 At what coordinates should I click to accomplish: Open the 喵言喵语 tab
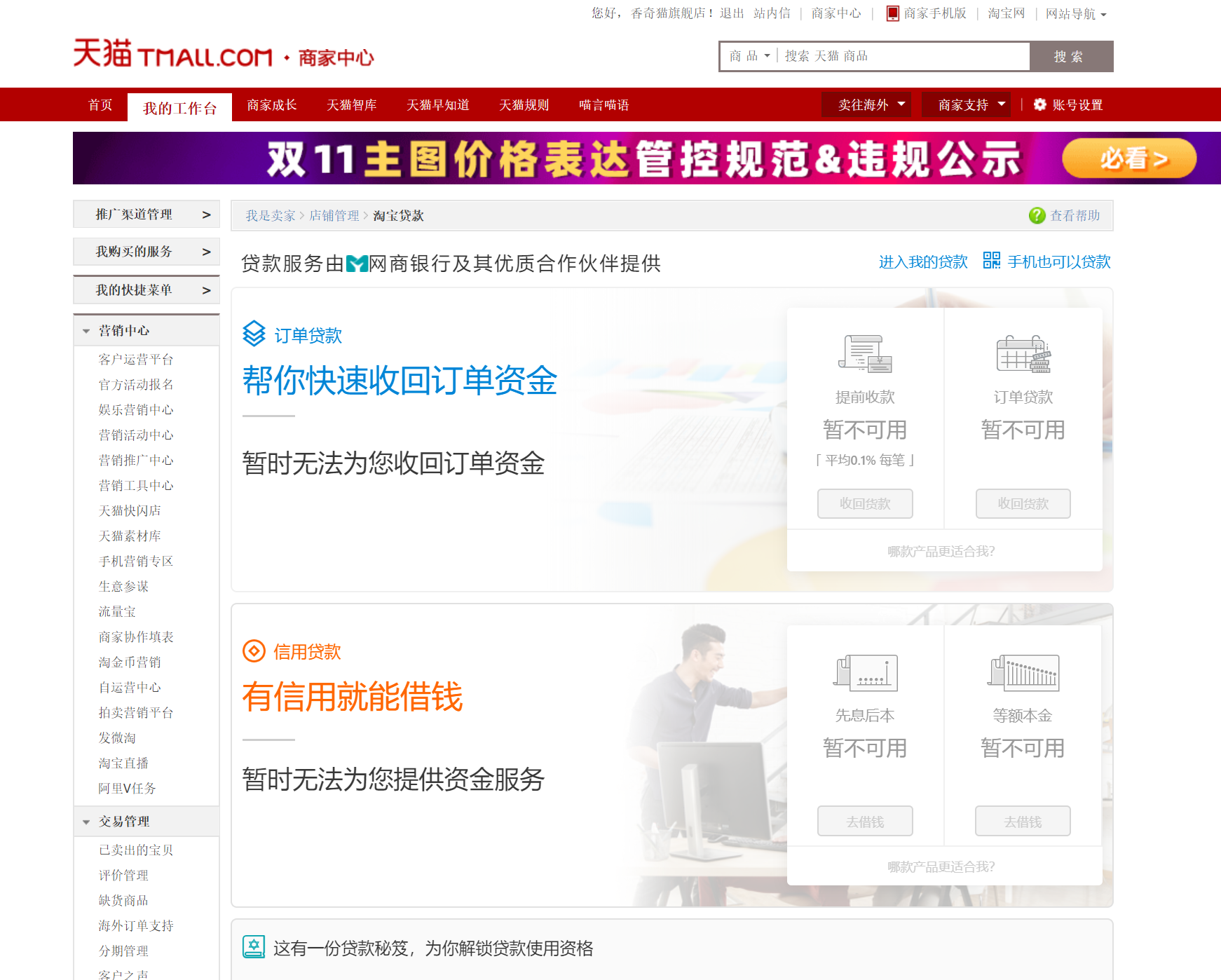point(604,104)
